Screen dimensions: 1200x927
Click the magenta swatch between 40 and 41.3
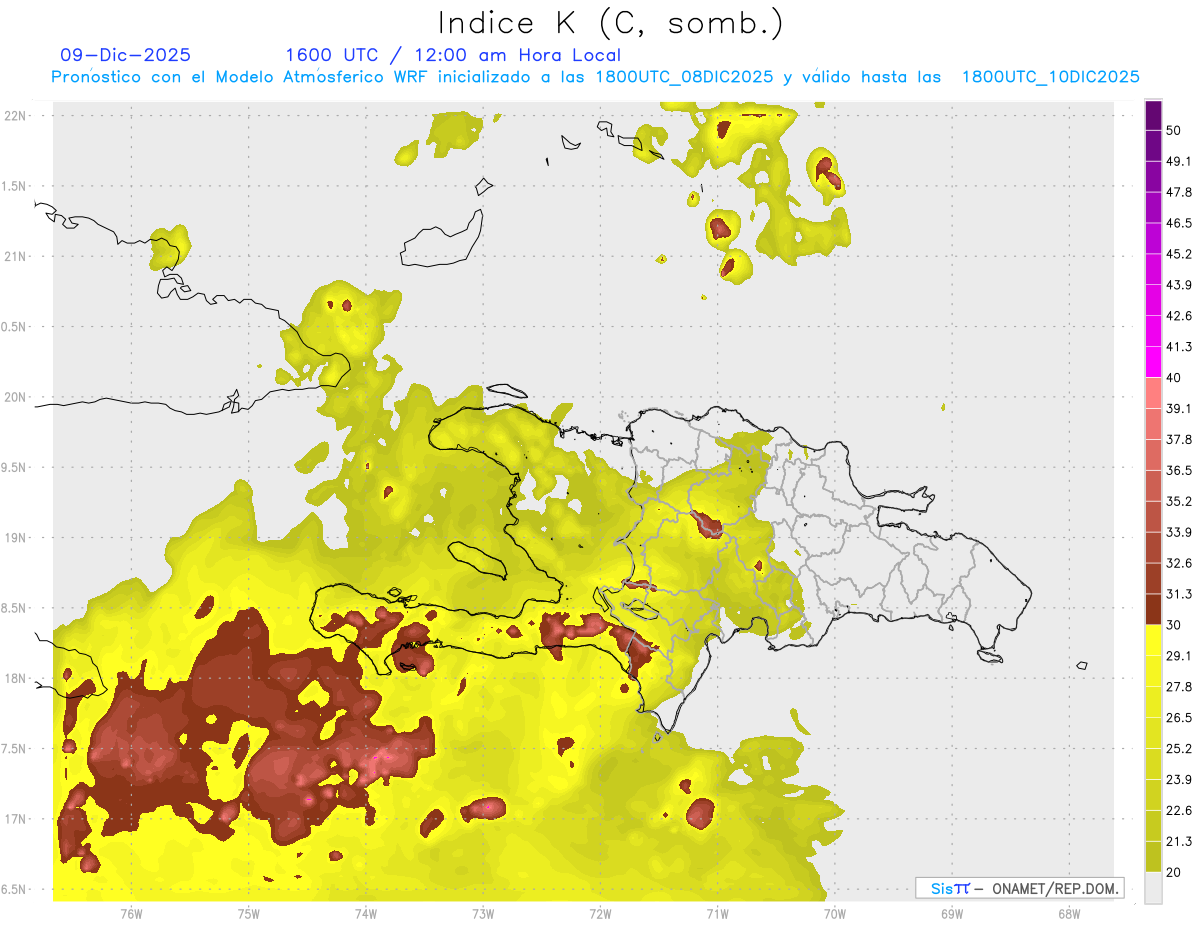point(1153,362)
